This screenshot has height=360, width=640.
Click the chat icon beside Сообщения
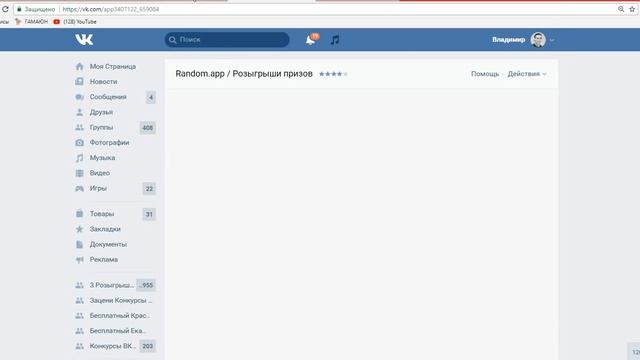click(x=80, y=97)
